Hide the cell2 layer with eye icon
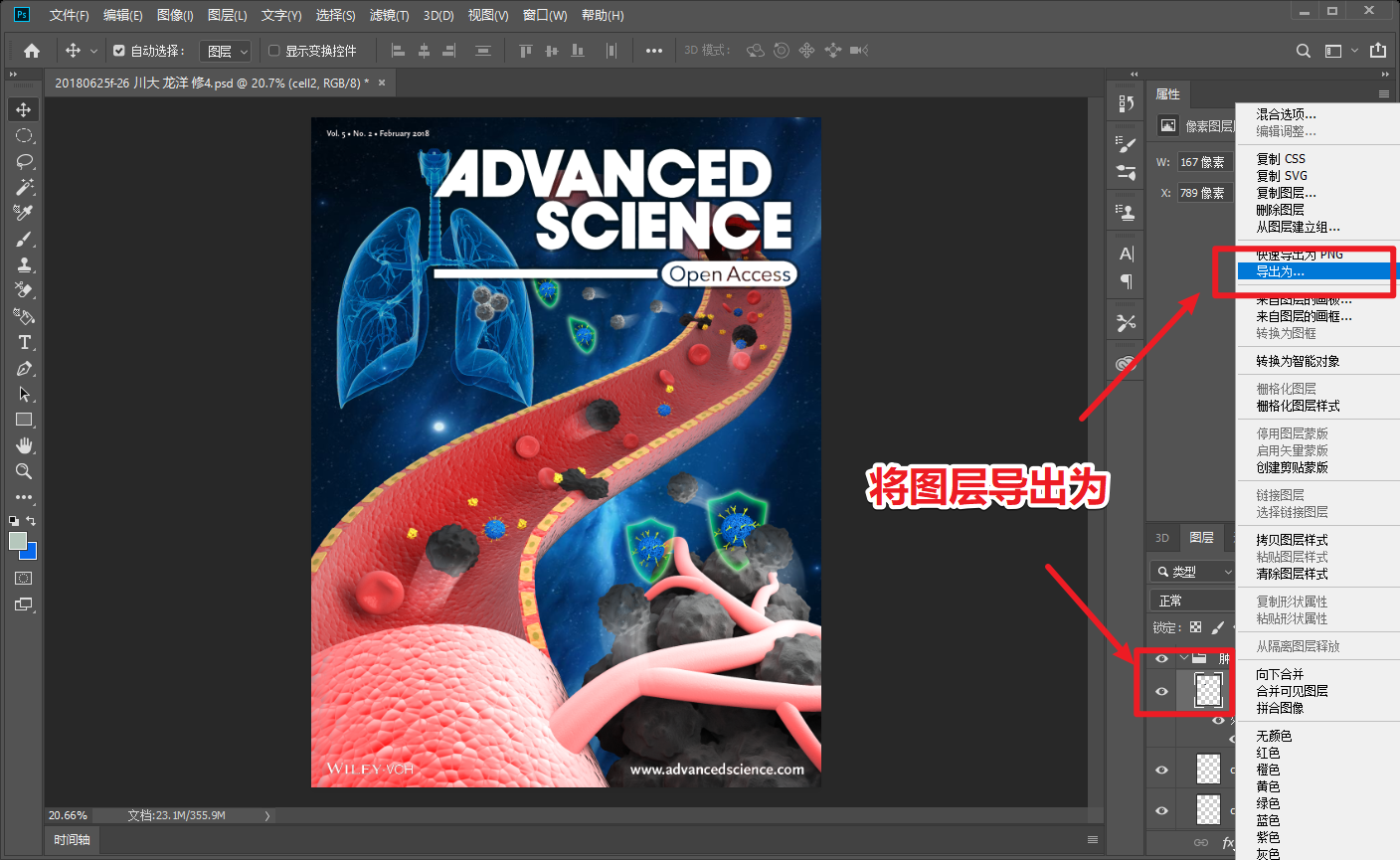This screenshot has height=860, width=1400. [1161, 691]
